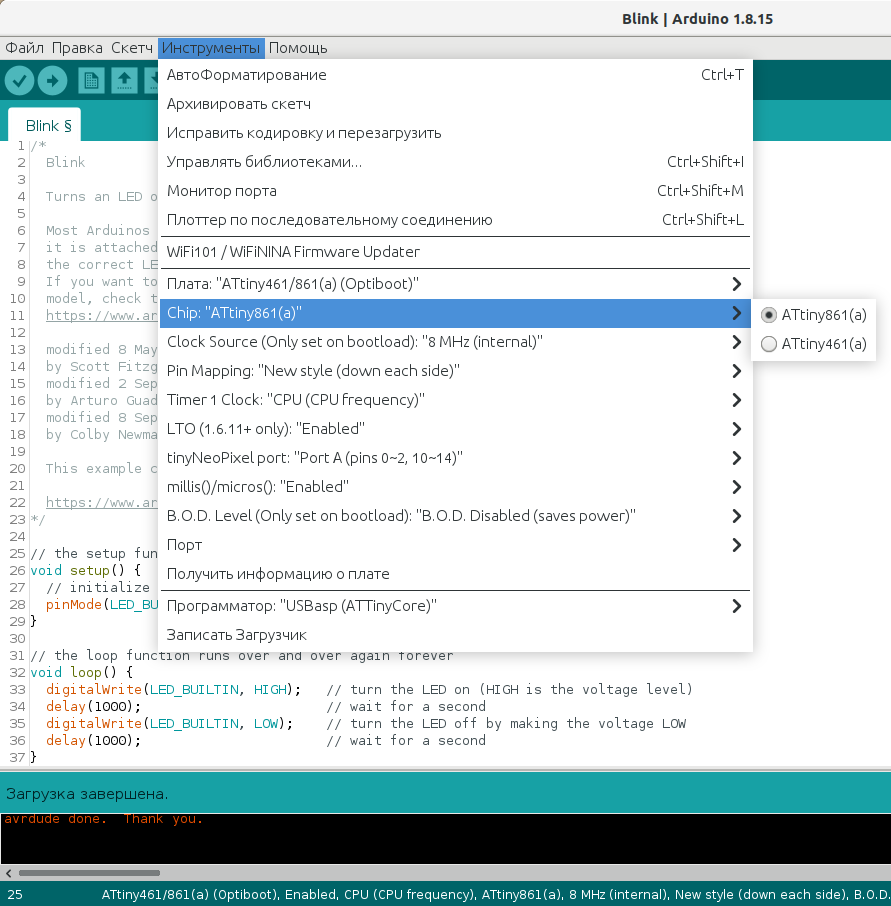Choose Получить информацию о плате
The image size is (891, 906).
click(455, 574)
